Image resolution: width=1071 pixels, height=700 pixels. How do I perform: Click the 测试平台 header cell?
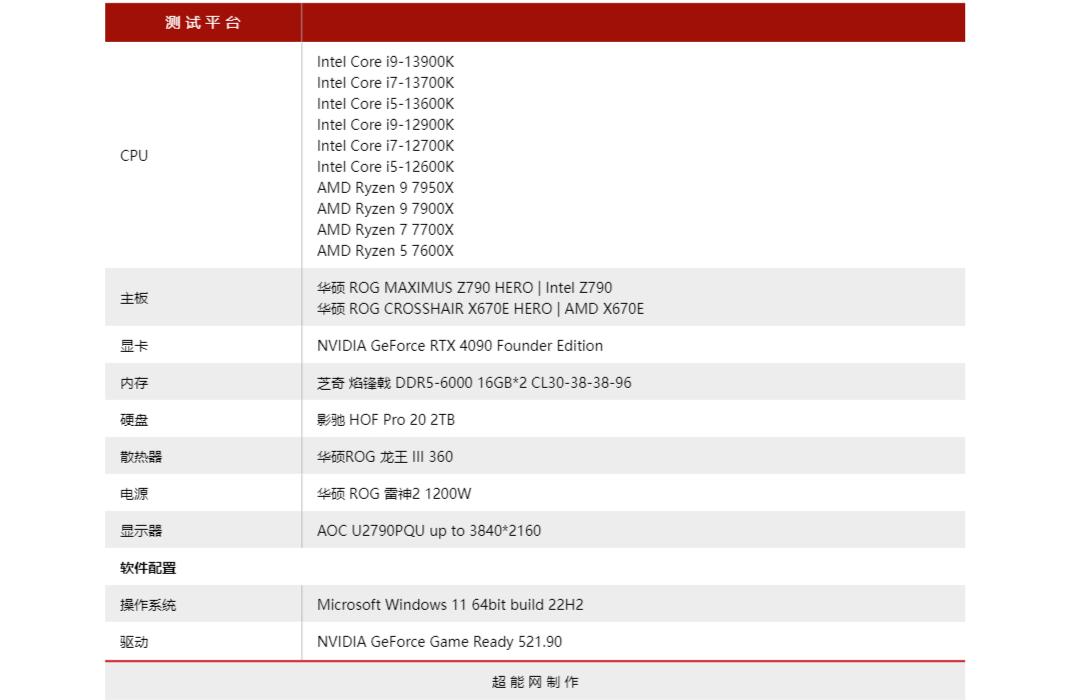pyautogui.click(x=203, y=23)
